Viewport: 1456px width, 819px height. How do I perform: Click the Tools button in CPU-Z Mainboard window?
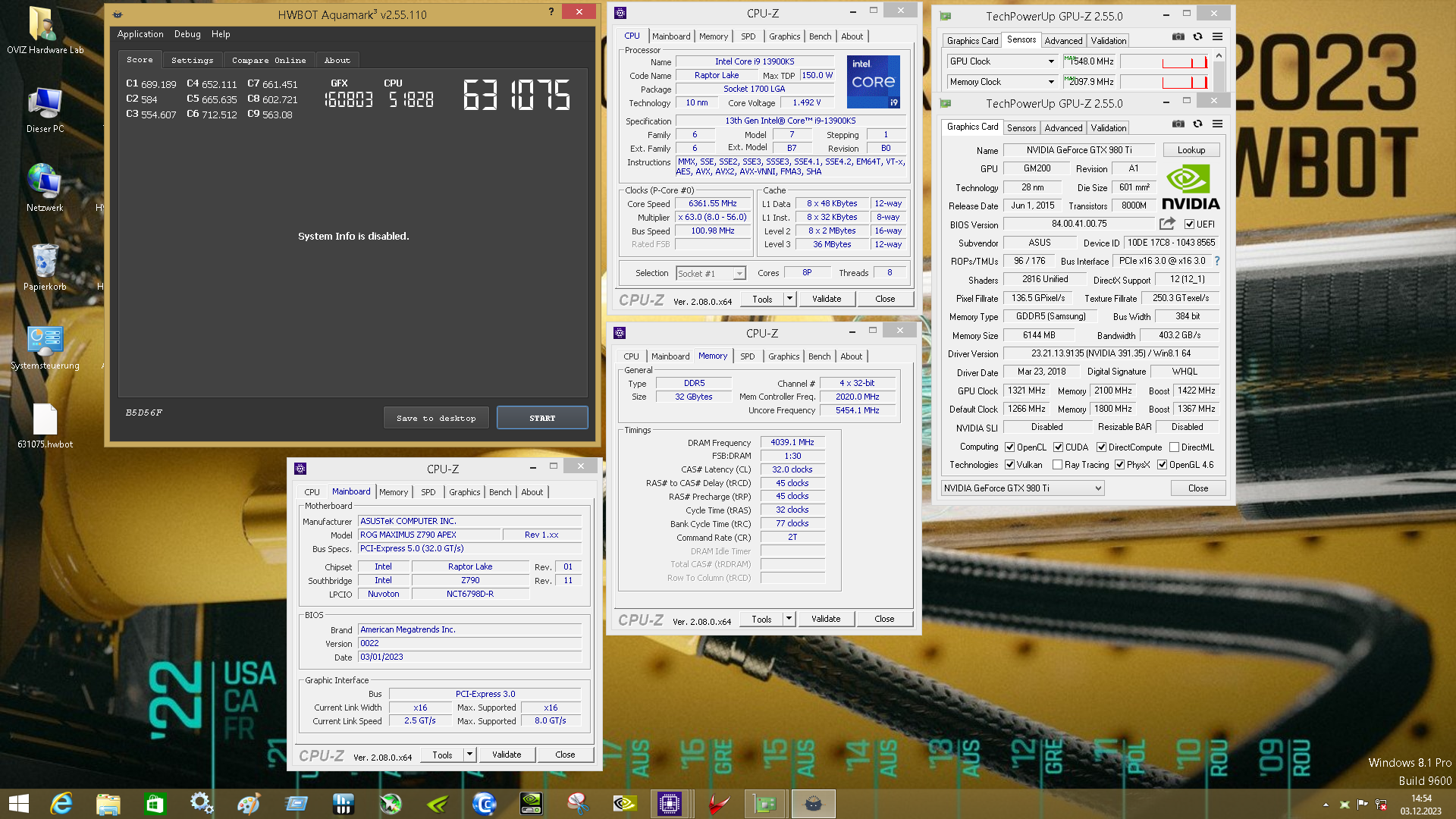[x=442, y=755]
